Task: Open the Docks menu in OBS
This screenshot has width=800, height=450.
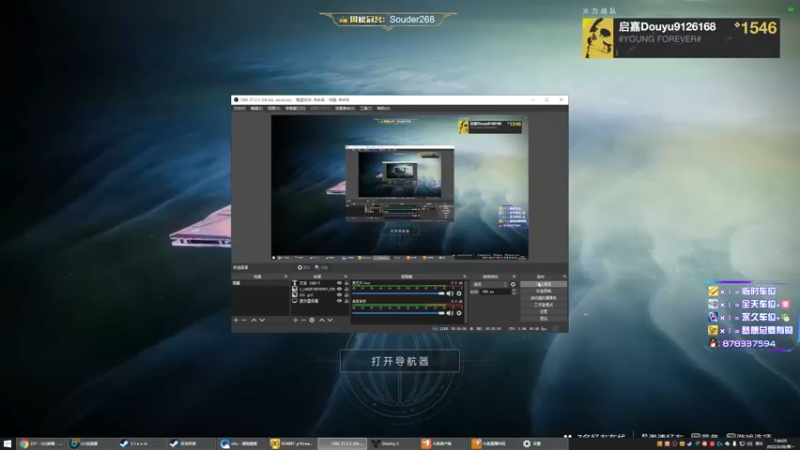Action: coord(295,108)
